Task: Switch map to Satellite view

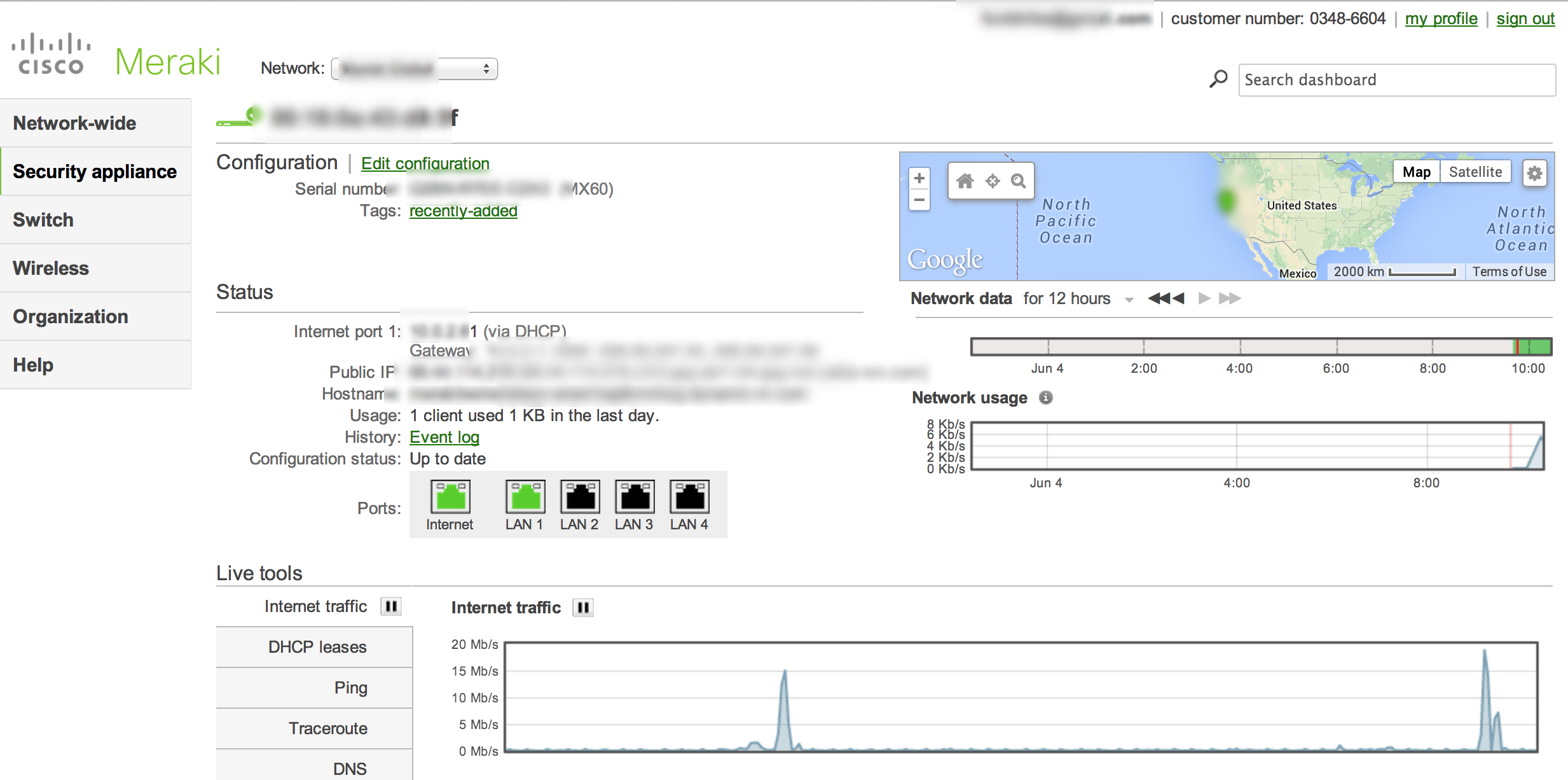Action: [x=1475, y=172]
